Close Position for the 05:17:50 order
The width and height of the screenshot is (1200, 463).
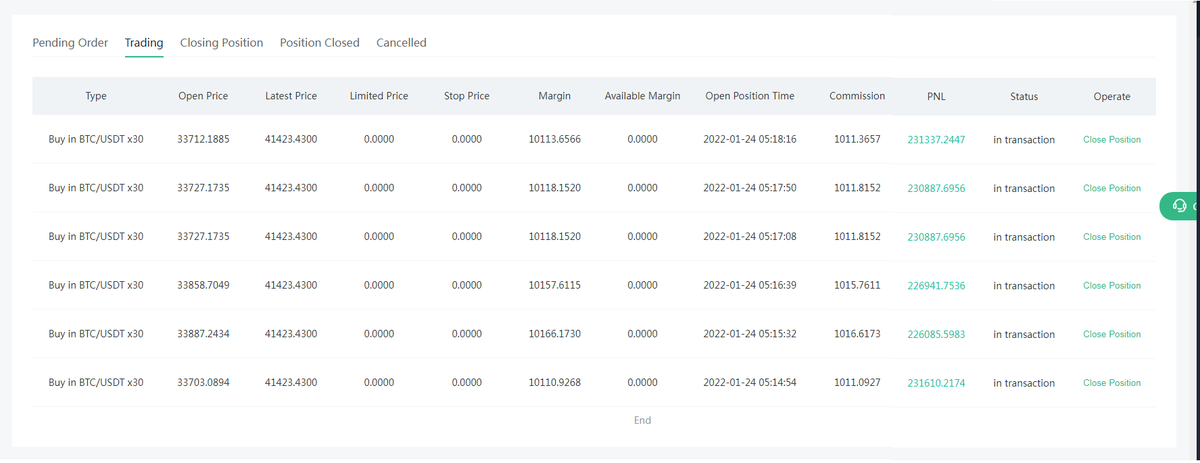tap(1112, 188)
